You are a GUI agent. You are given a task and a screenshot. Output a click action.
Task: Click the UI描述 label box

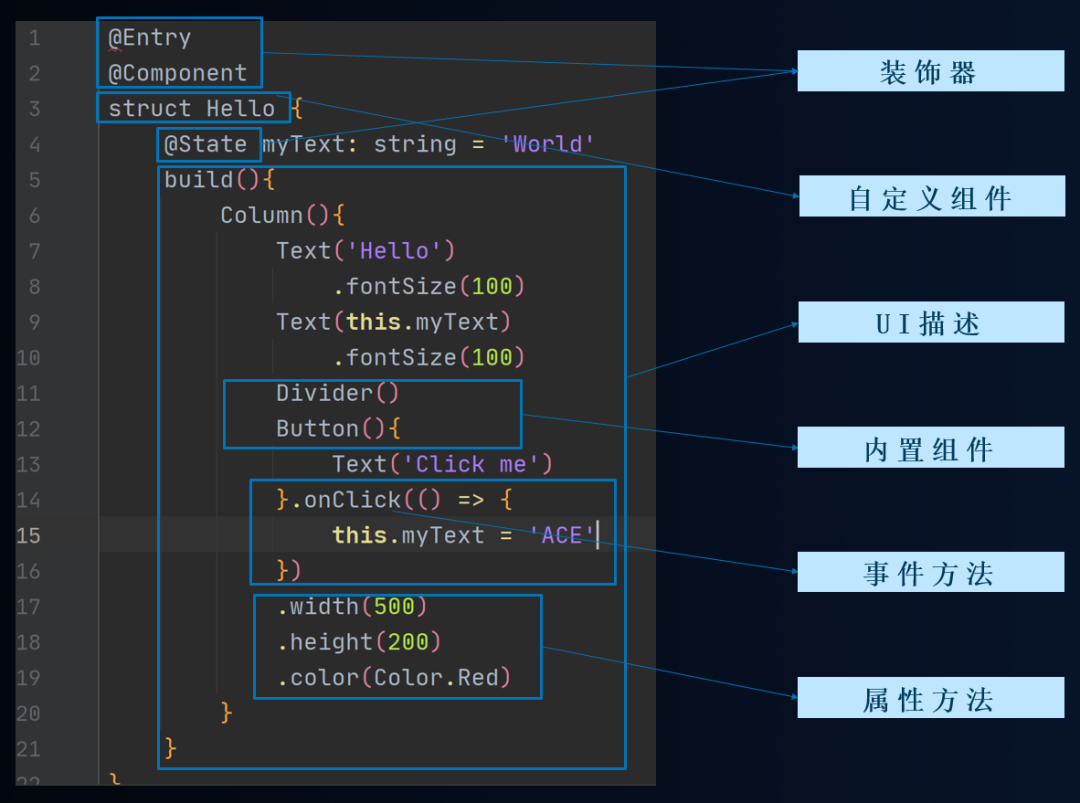[x=931, y=322]
